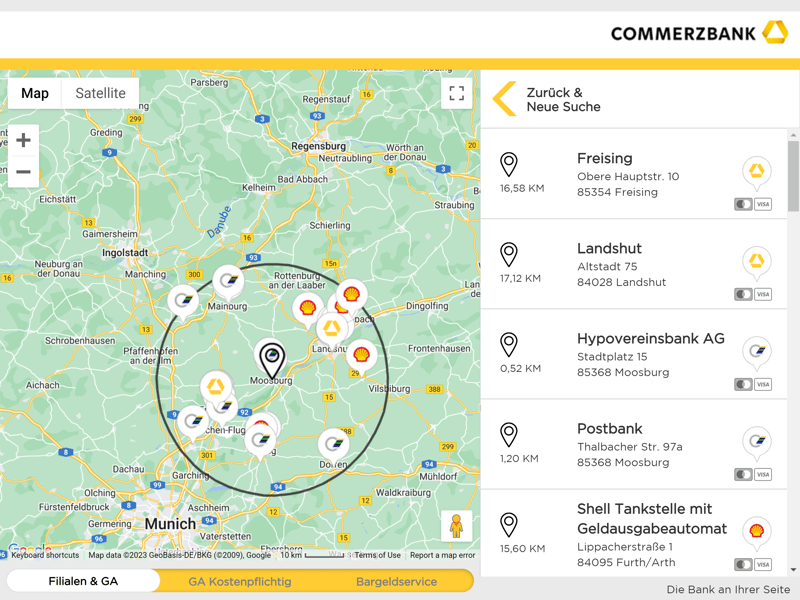Select the Bargeldservice tab
Viewport: 800px width, 600px height.
[396, 581]
